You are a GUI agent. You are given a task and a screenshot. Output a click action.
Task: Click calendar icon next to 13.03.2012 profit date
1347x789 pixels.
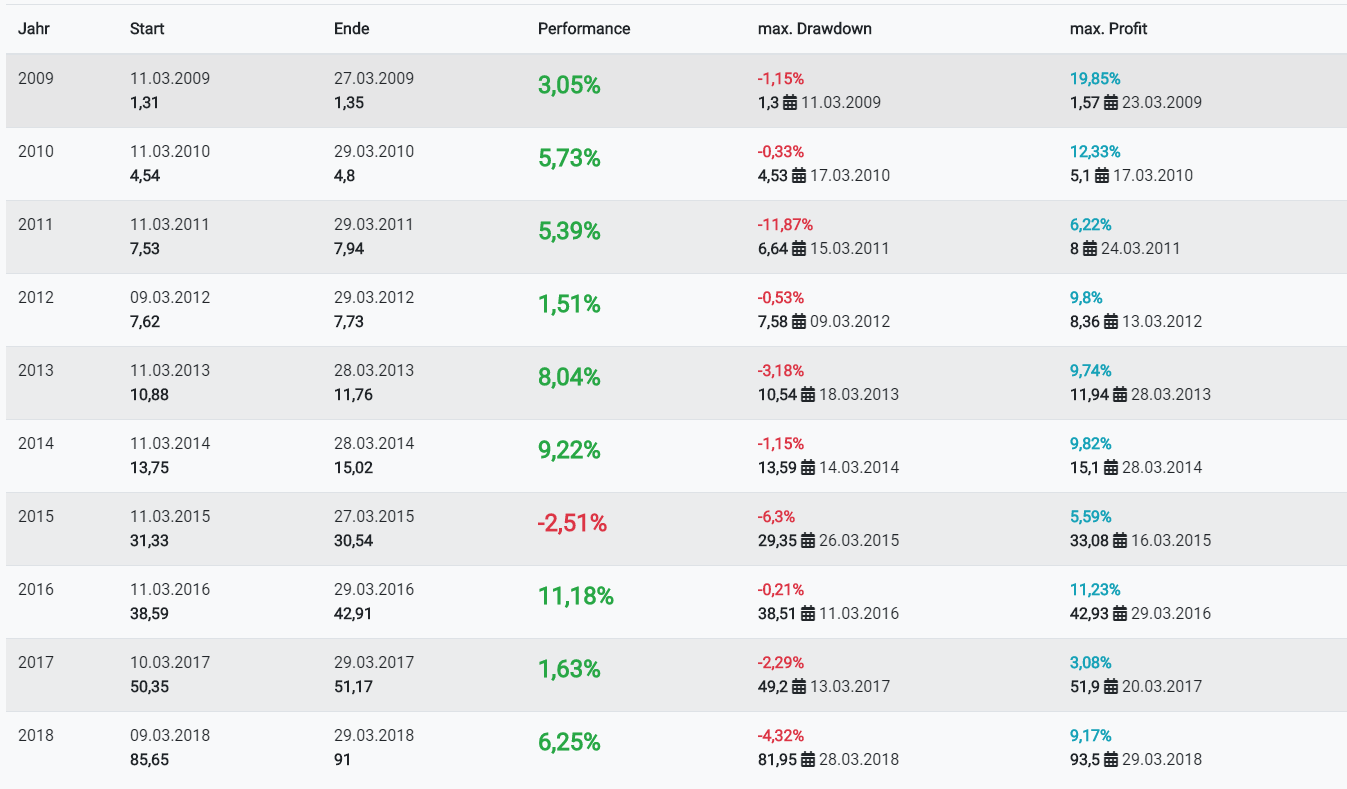tap(1111, 322)
